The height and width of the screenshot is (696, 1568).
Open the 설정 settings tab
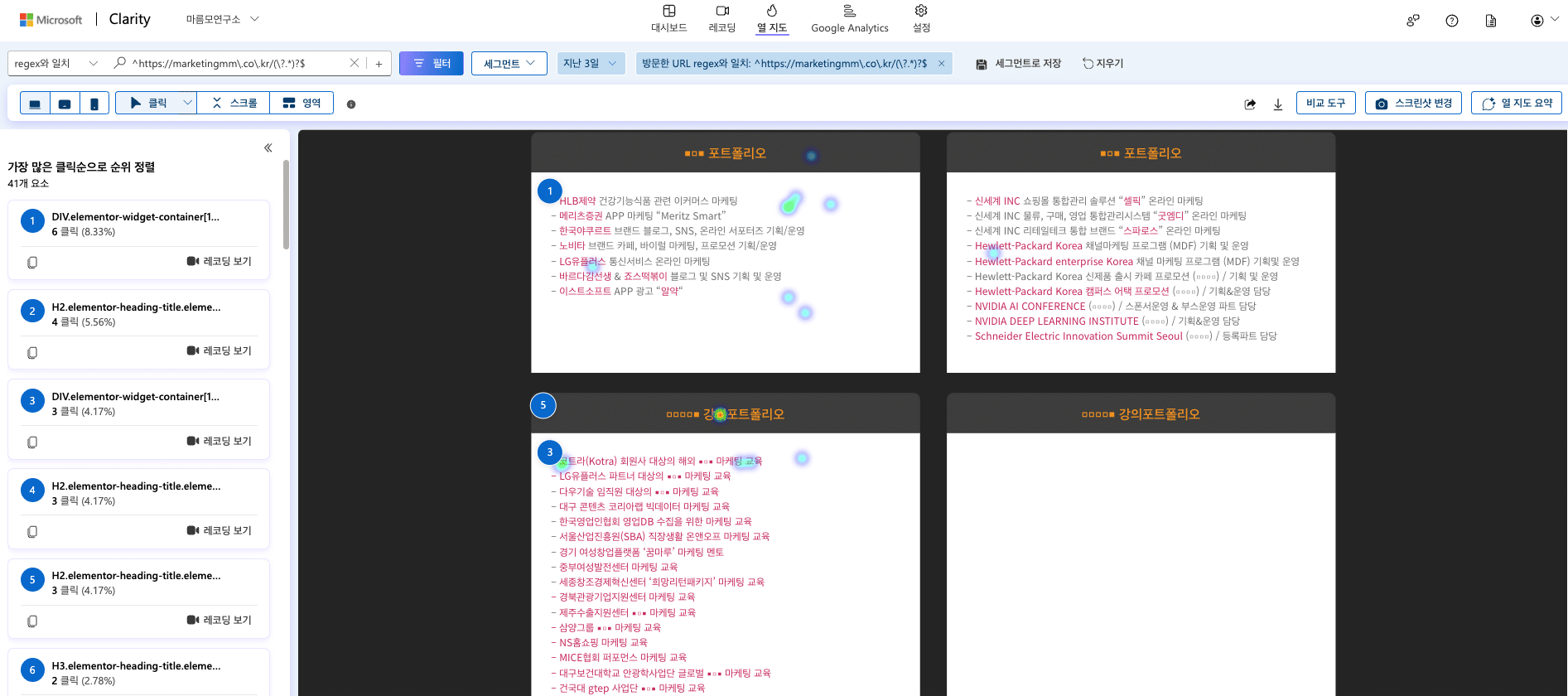coord(921,18)
